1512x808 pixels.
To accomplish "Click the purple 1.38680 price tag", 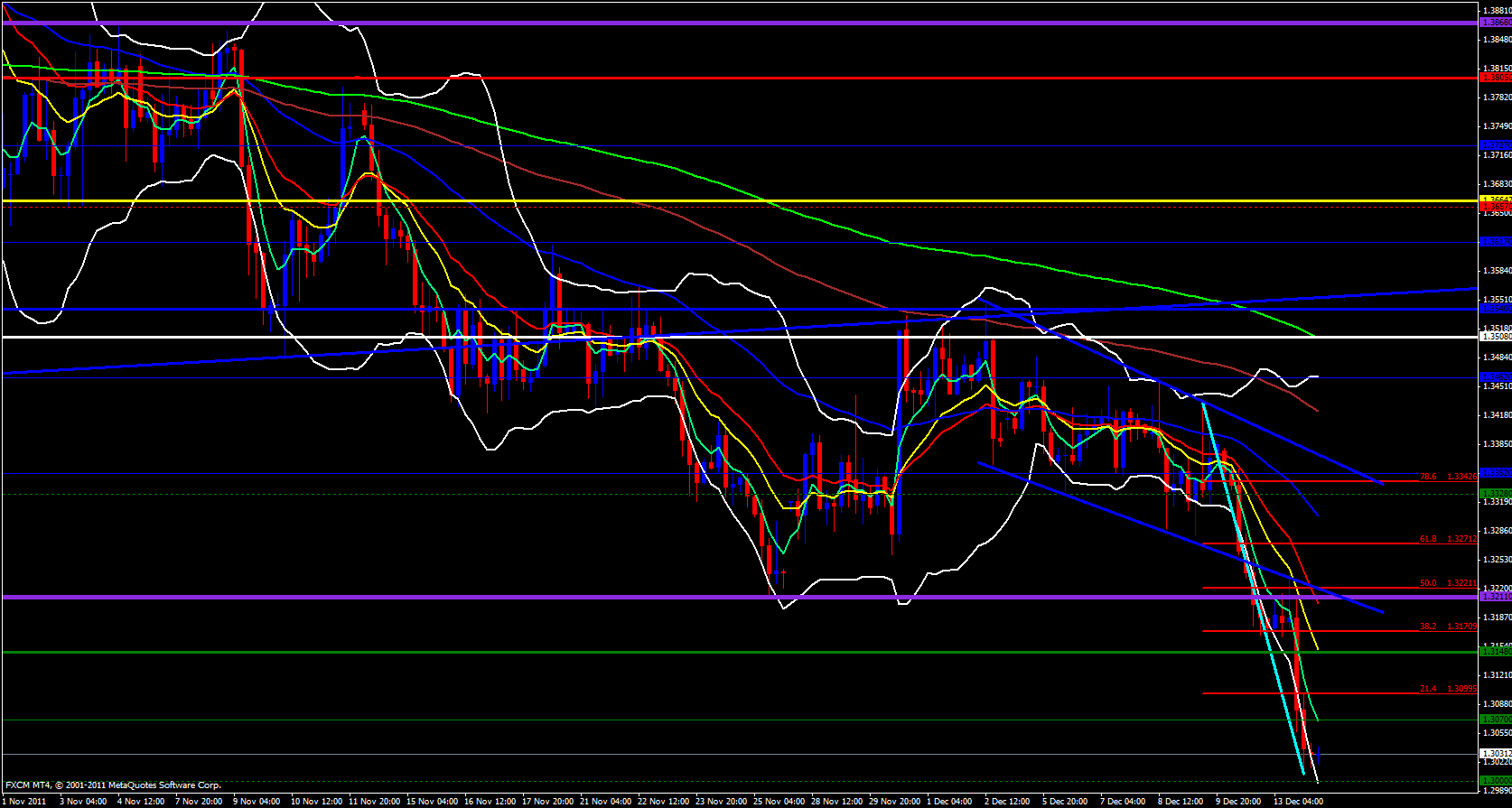I will coord(1495,23).
